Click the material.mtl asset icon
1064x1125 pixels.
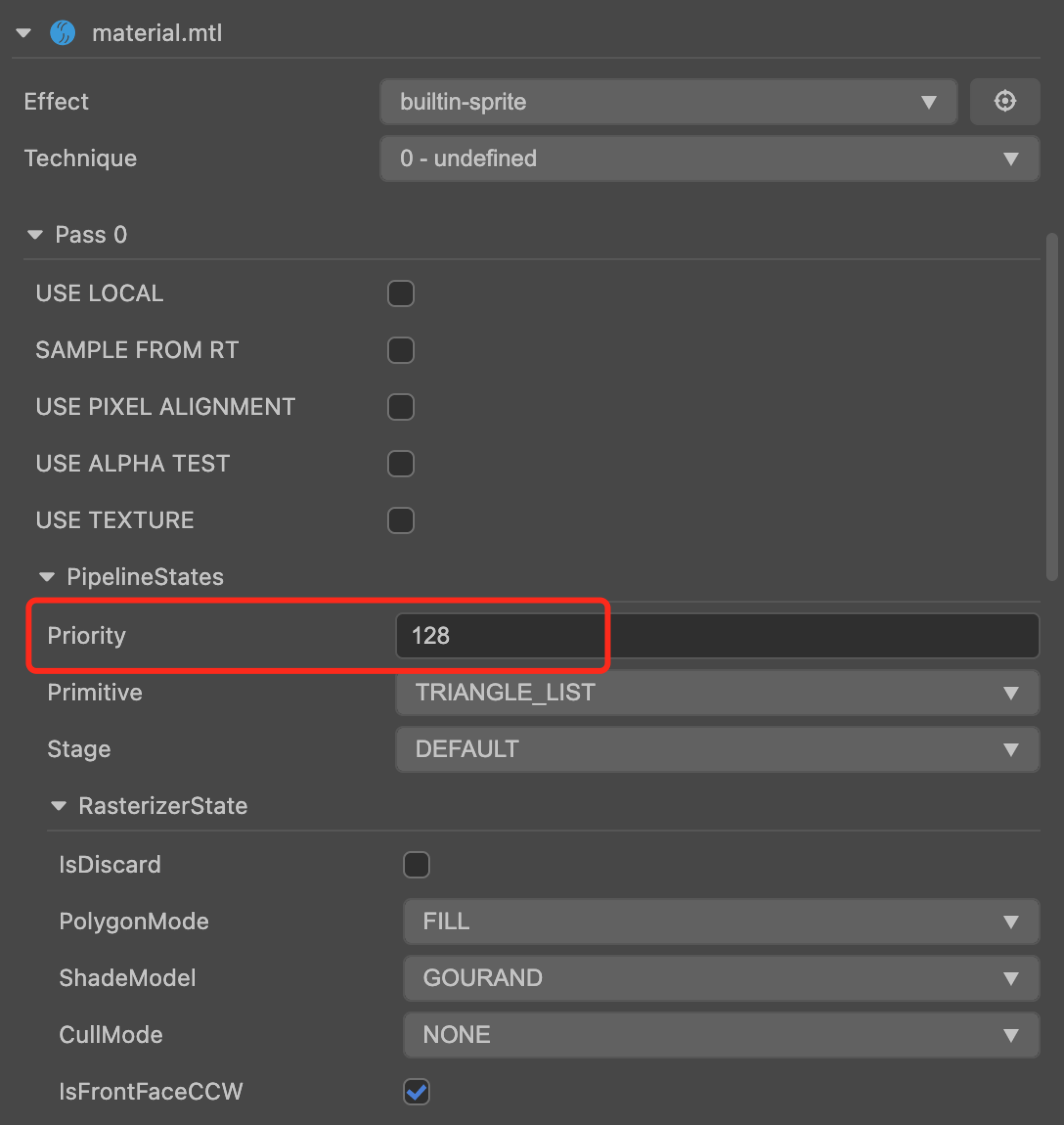pos(63,33)
